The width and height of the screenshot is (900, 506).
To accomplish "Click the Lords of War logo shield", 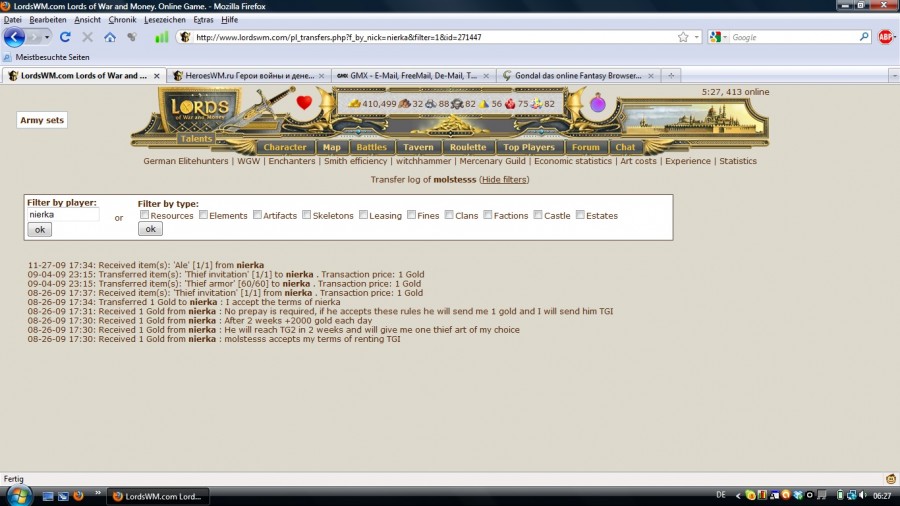I will click(x=200, y=109).
